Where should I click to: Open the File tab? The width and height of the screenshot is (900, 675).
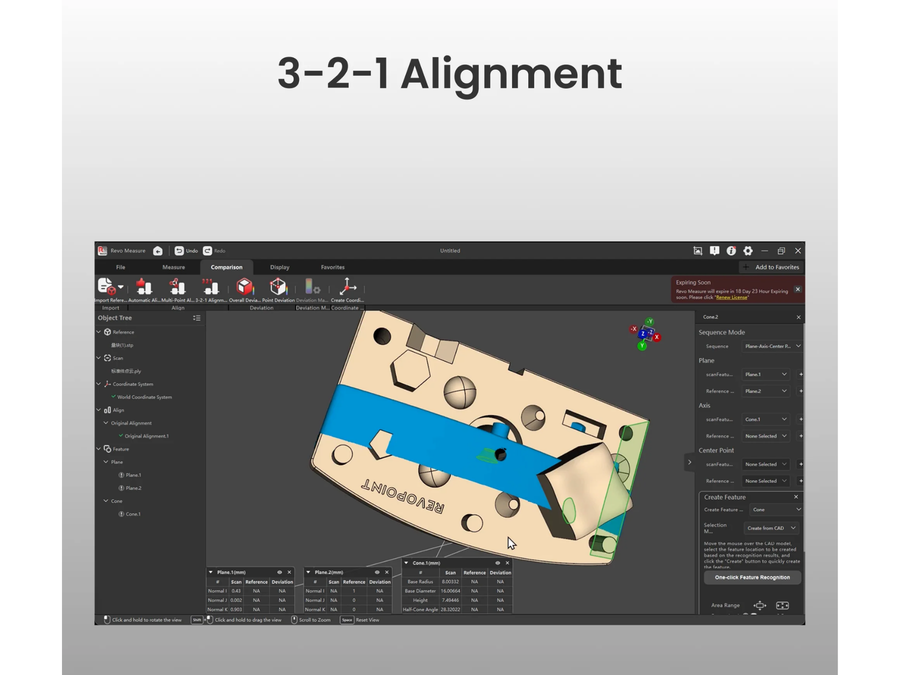[121, 267]
